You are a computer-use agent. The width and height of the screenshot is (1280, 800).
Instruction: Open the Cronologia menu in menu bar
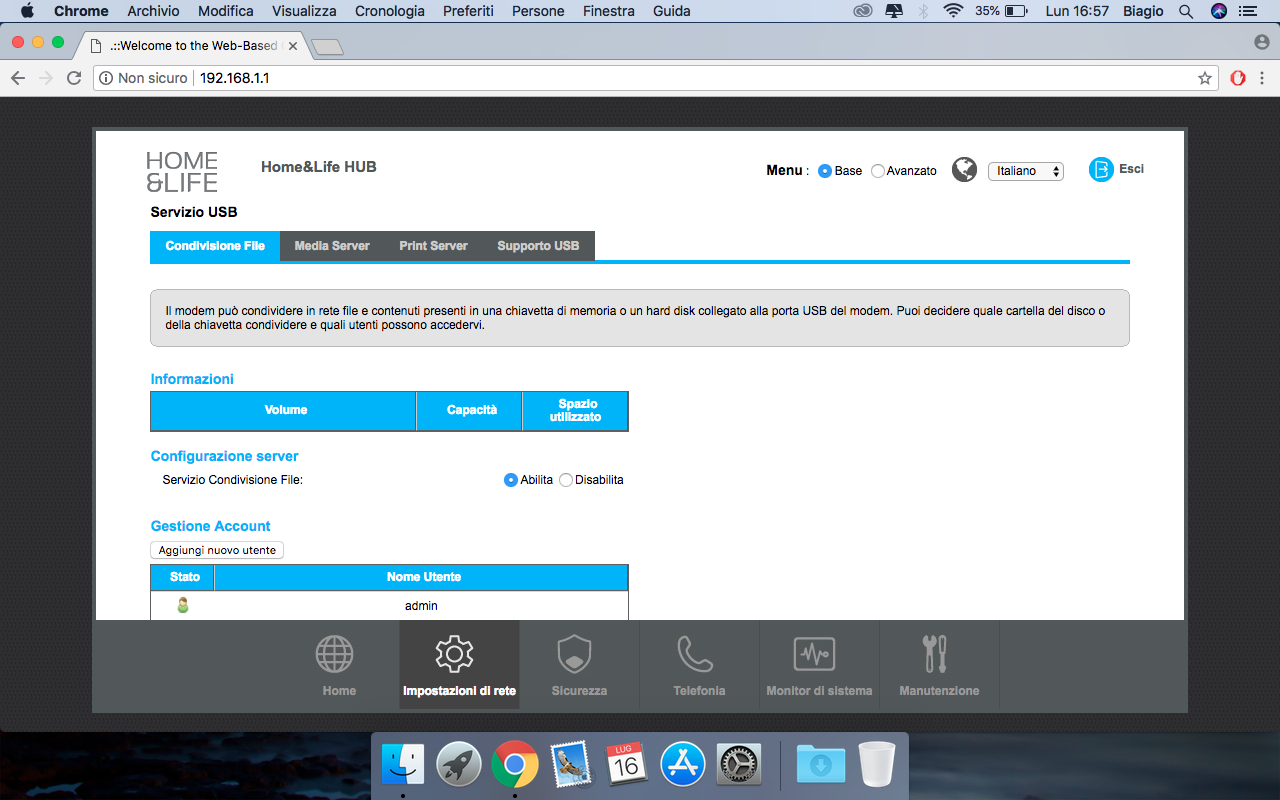coord(388,11)
